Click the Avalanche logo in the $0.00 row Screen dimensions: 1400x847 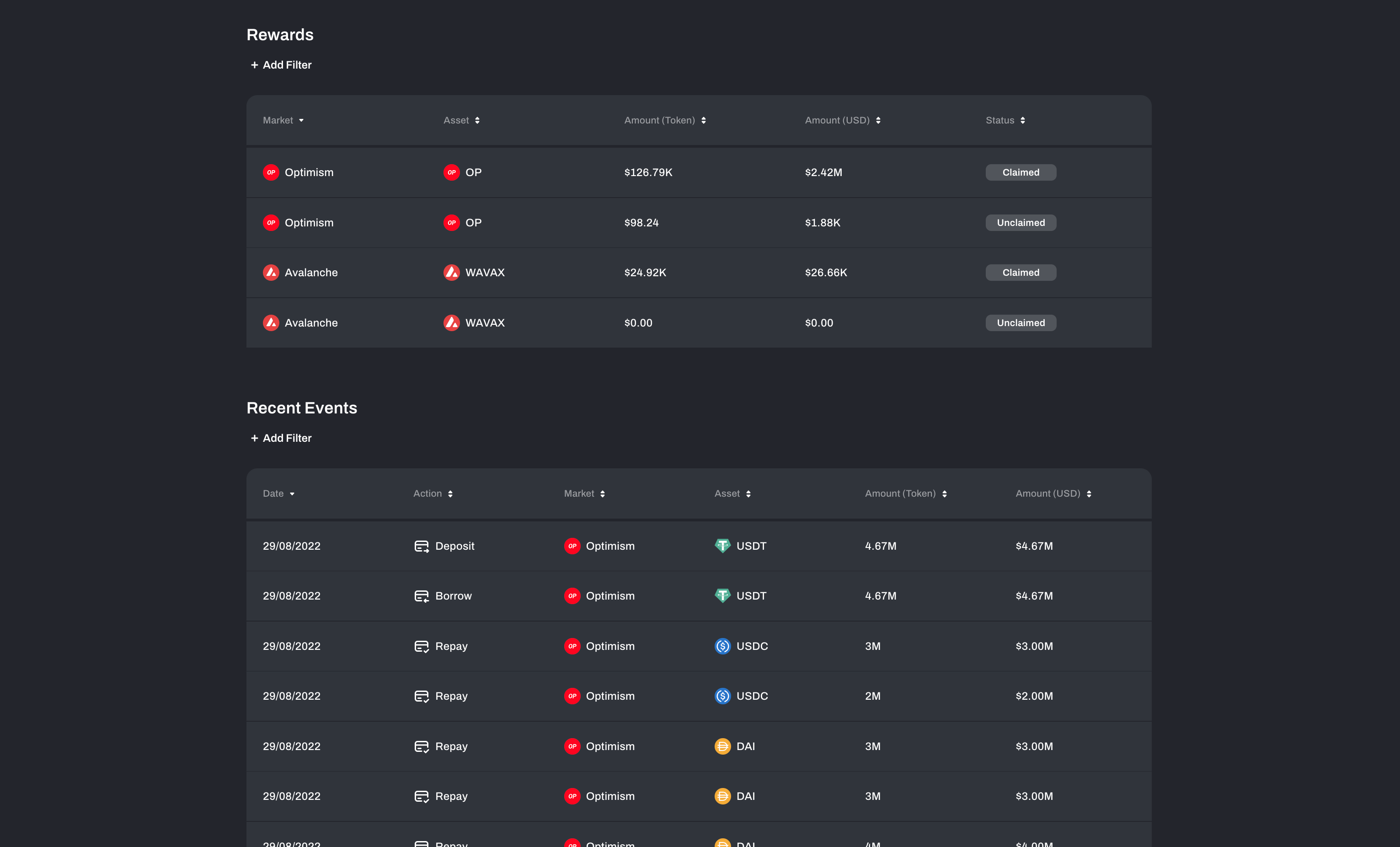271,322
